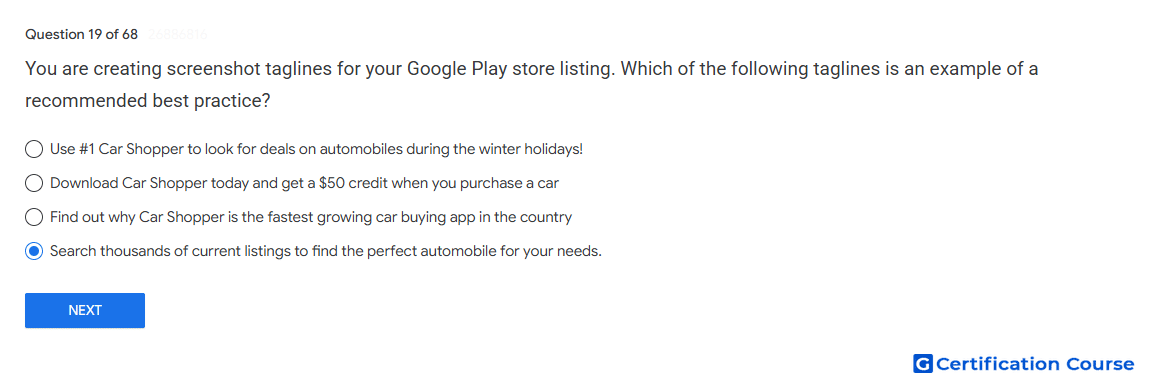Click the blue G logo icon
The height and width of the screenshot is (383, 1150).
[x=923, y=363]
